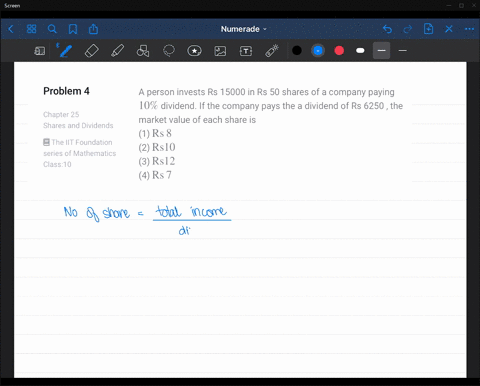Bookmark the current page

(73, 29)
